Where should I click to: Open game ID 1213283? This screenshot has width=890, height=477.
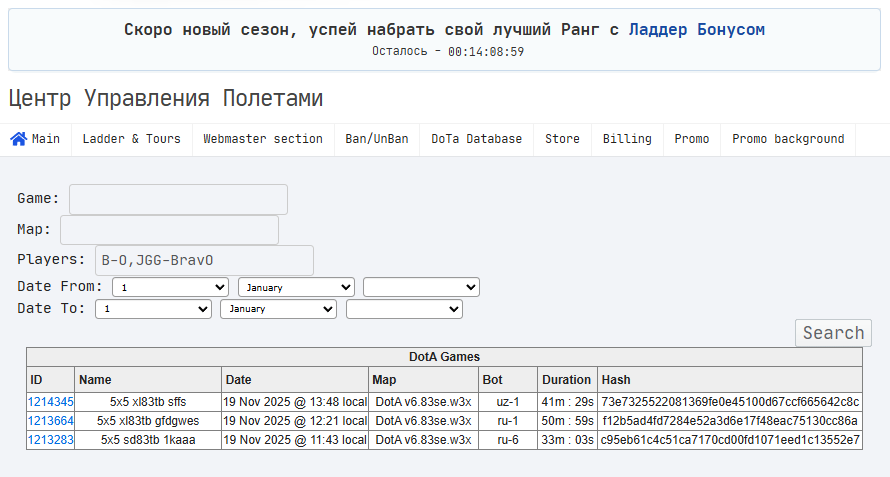coord(50,440)
